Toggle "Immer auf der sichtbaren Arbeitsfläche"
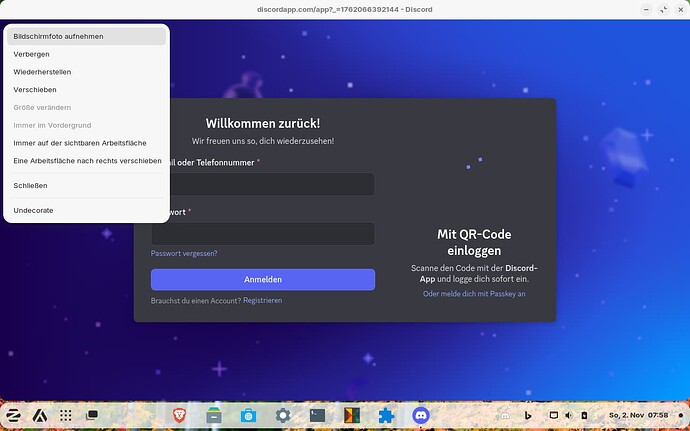This screenshot has height=431, width=690. point(80,143)
